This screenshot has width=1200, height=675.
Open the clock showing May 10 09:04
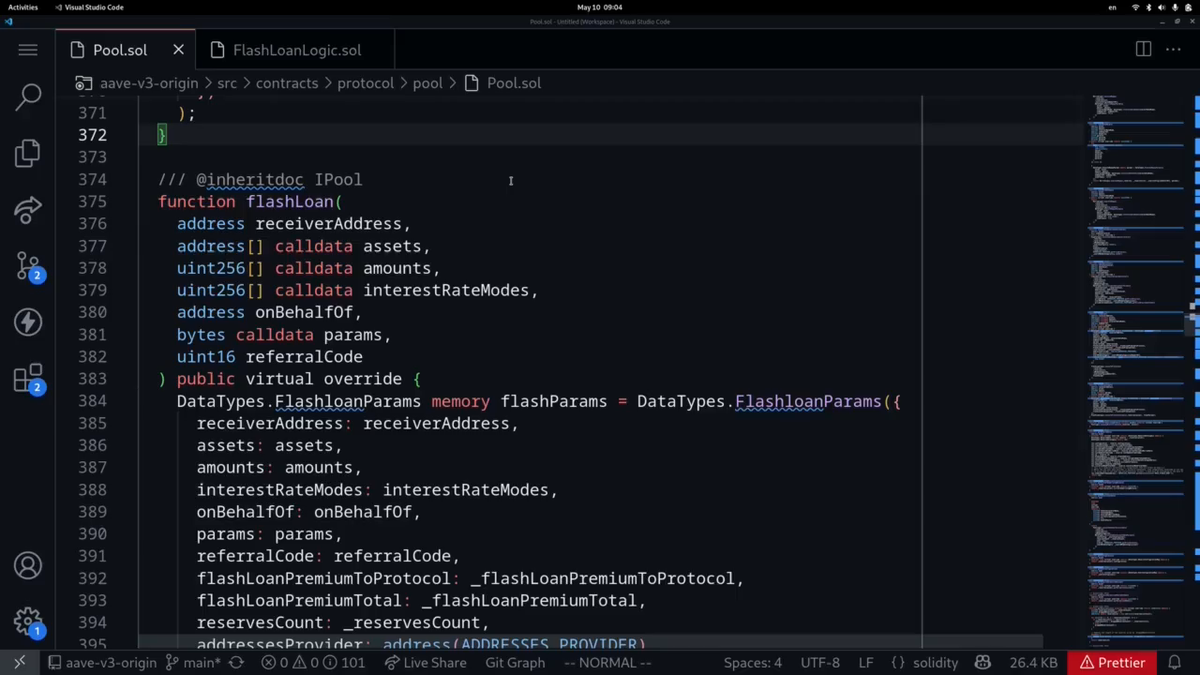600,7
